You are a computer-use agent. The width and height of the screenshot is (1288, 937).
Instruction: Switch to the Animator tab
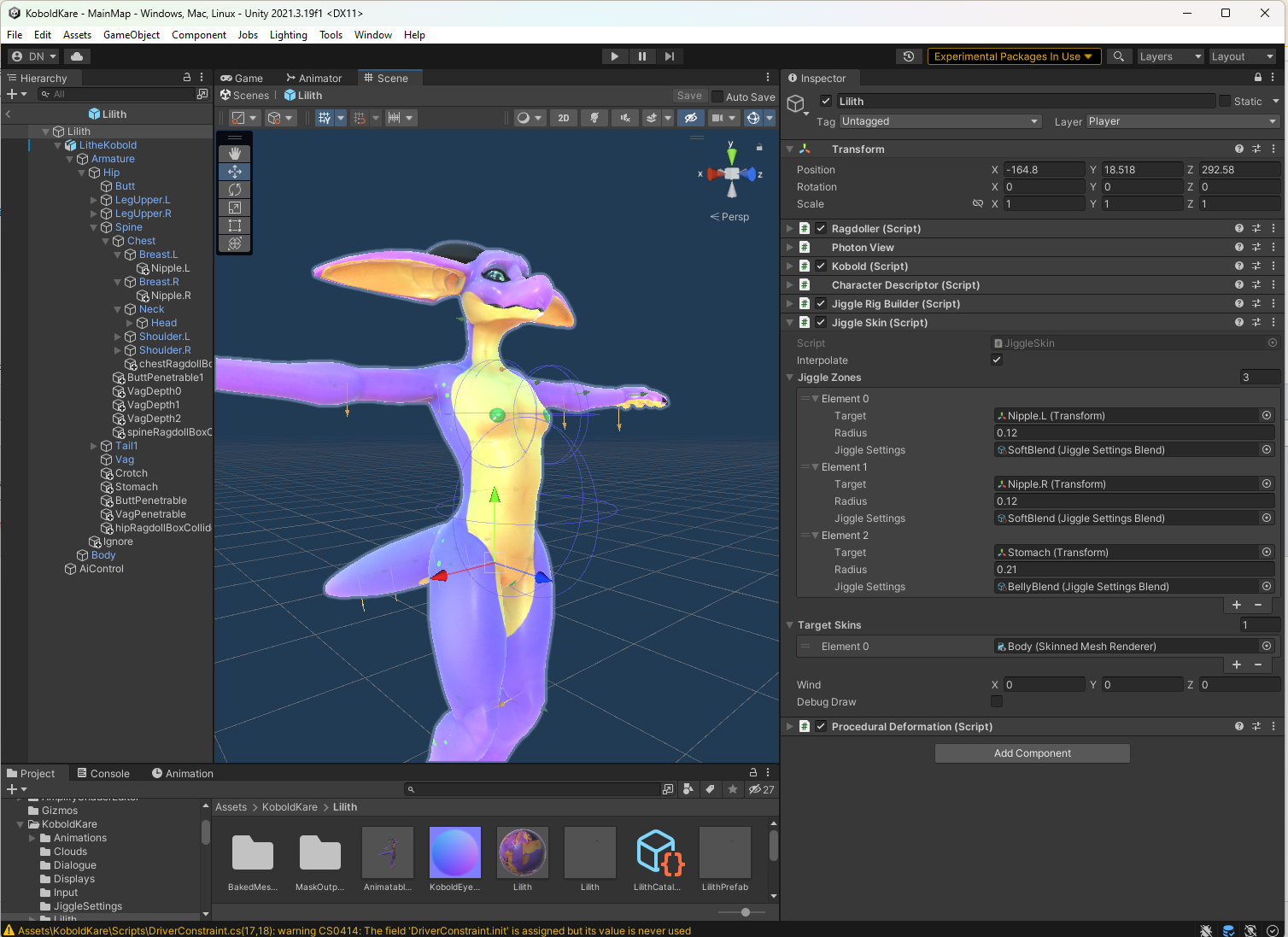coord(314,78)
